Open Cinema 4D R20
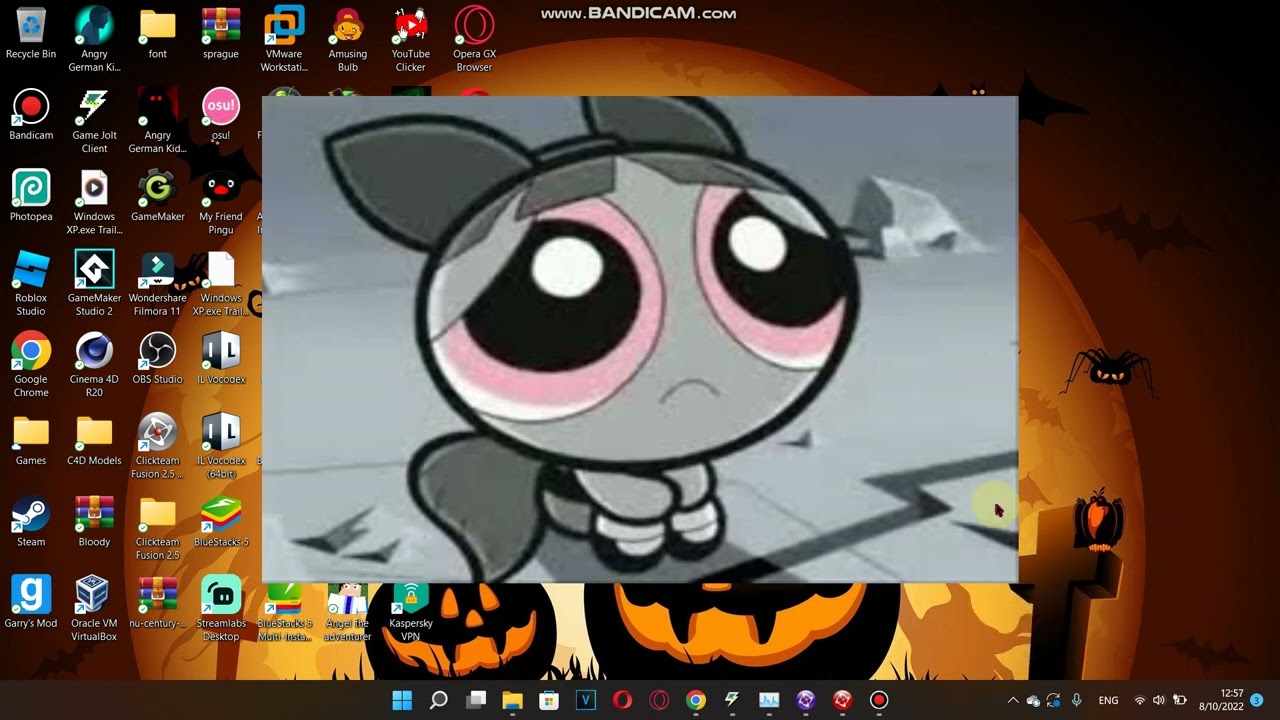 click(x=94, y=364)
